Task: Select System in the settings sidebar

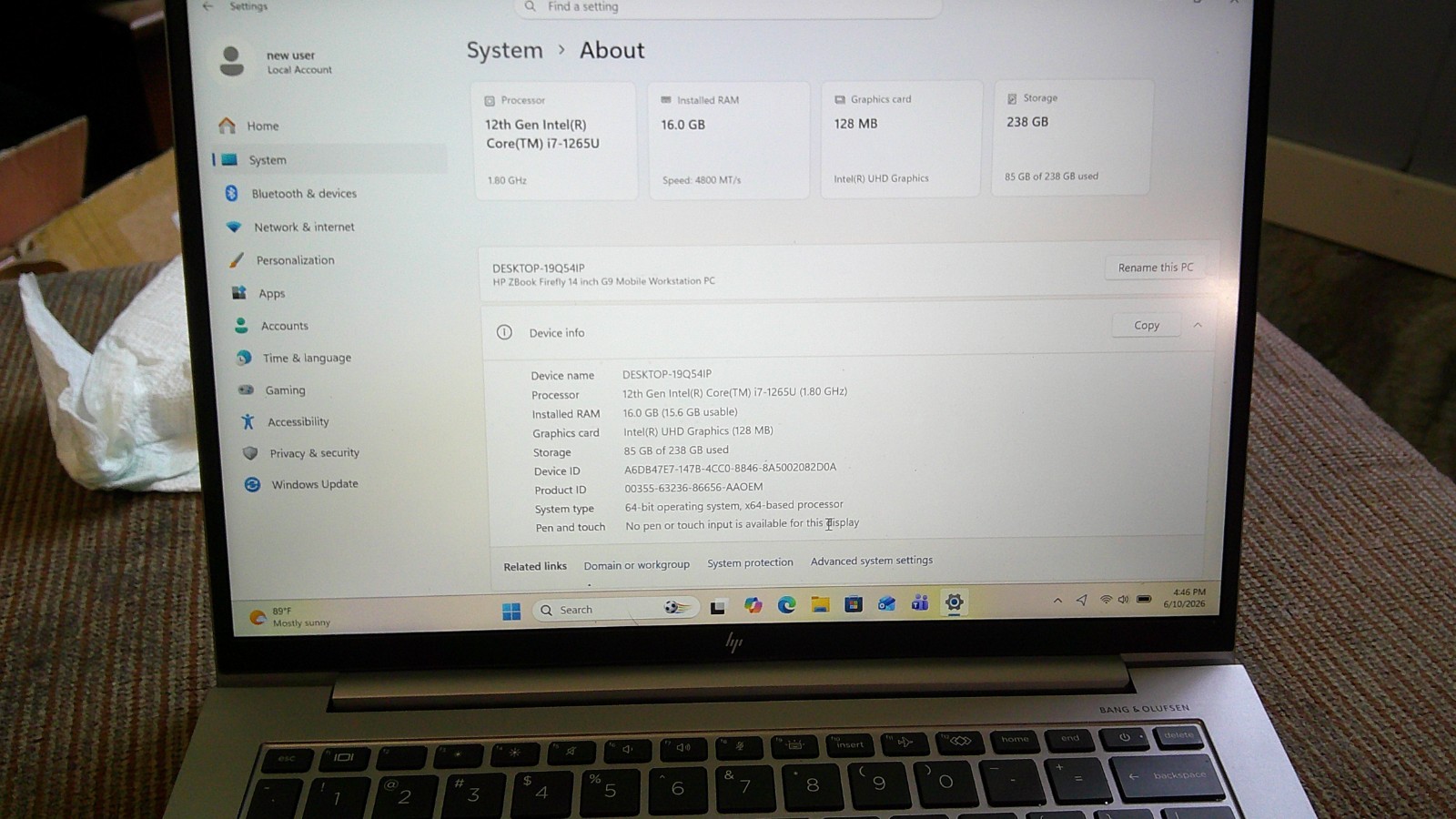Action: point(329,159)
